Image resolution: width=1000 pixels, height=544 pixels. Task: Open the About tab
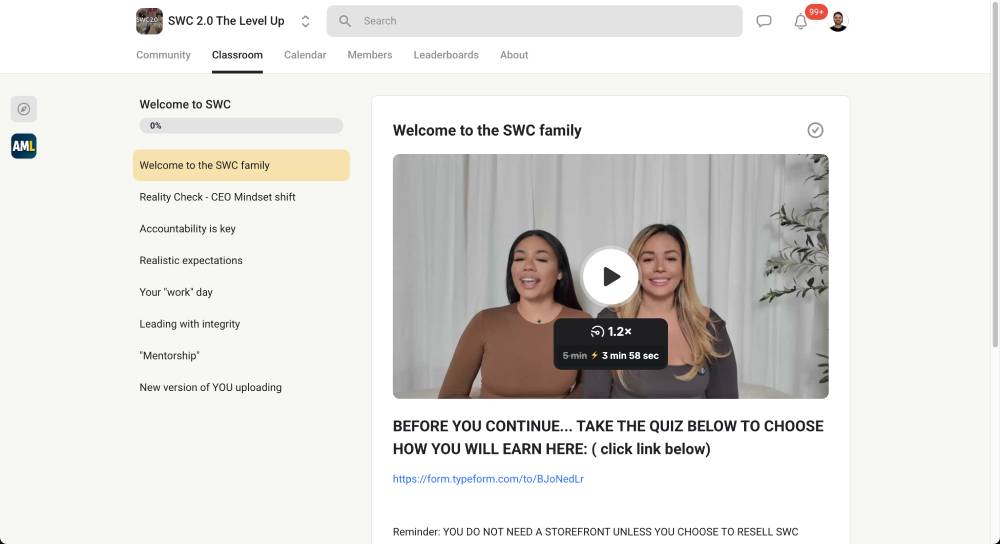514,55
